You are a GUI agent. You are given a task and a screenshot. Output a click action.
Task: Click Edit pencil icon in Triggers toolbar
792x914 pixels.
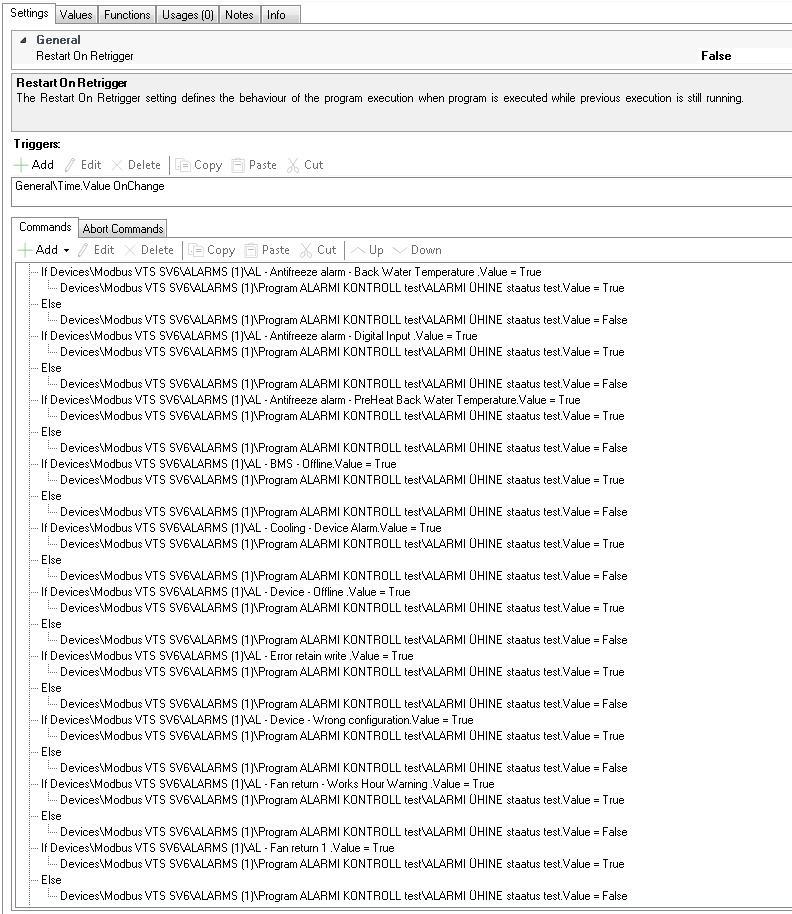70,165
